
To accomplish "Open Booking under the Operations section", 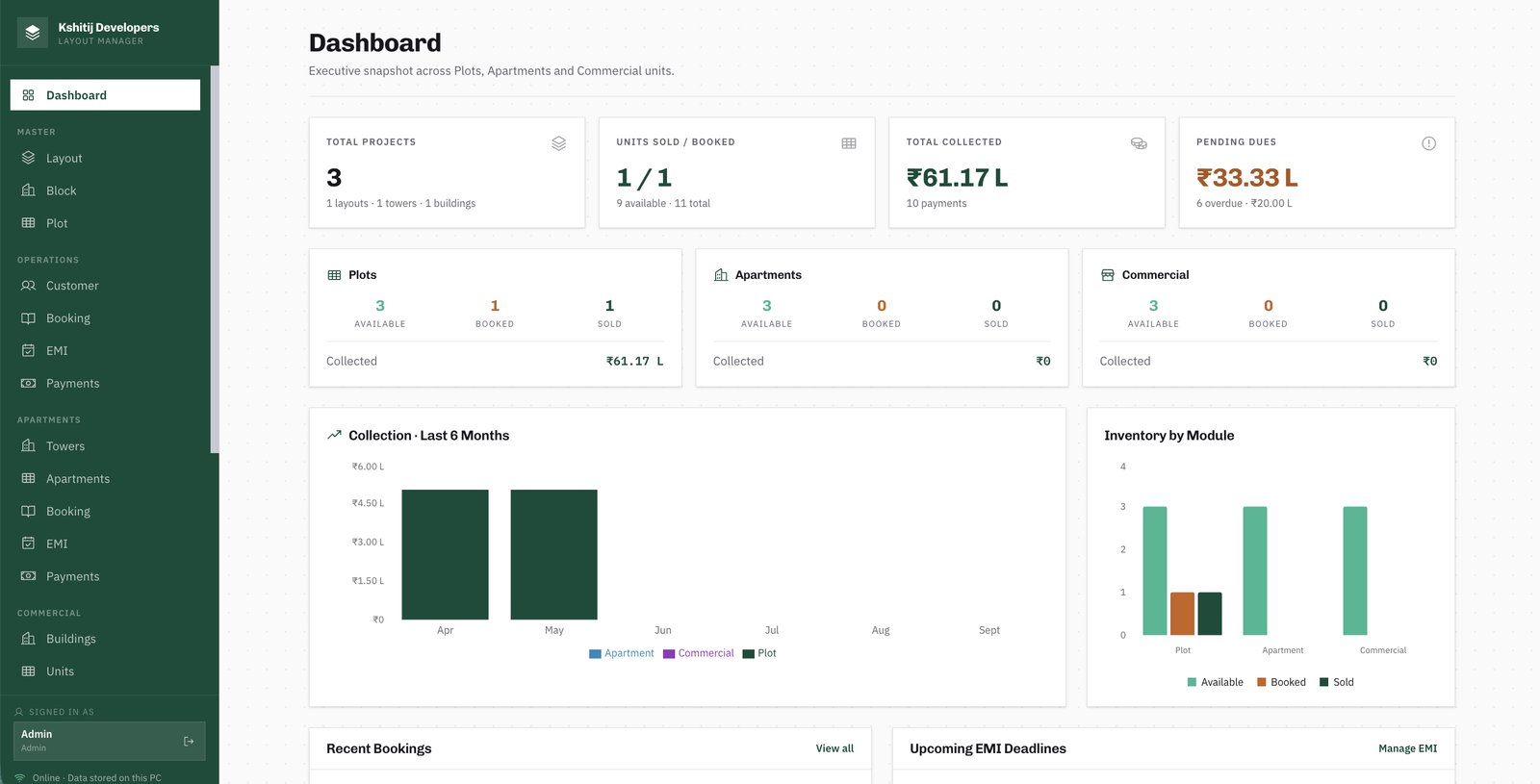I will [105, 318].
